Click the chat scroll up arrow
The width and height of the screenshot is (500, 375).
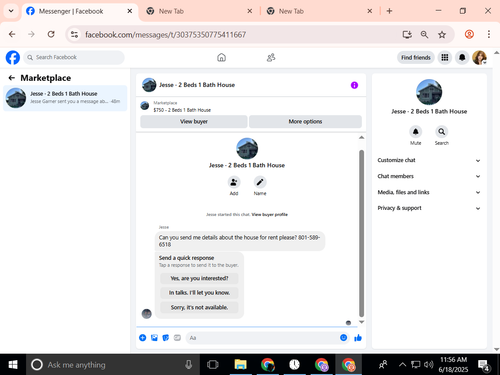tap(362, 137)
